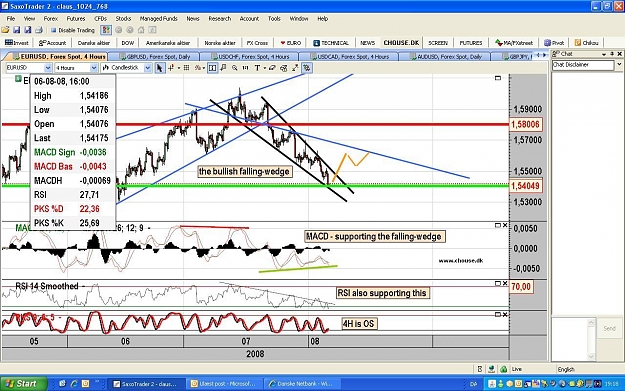Open the Chikou view button
This screenshot has height=391, width=625.
click(586, 43)
